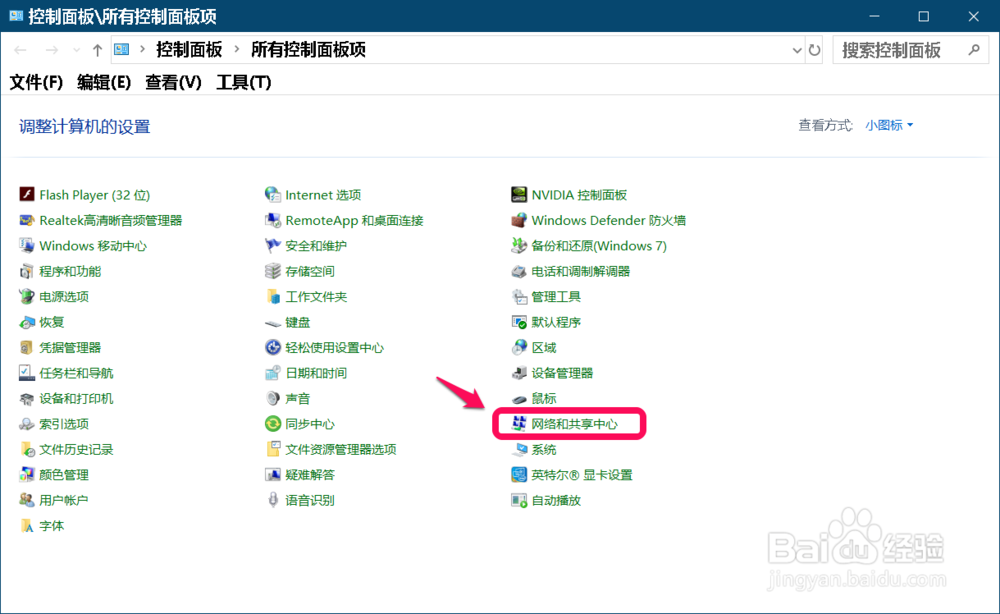Click the 所有控制面板项 breadcrumb segment

(x=309, y=50)
